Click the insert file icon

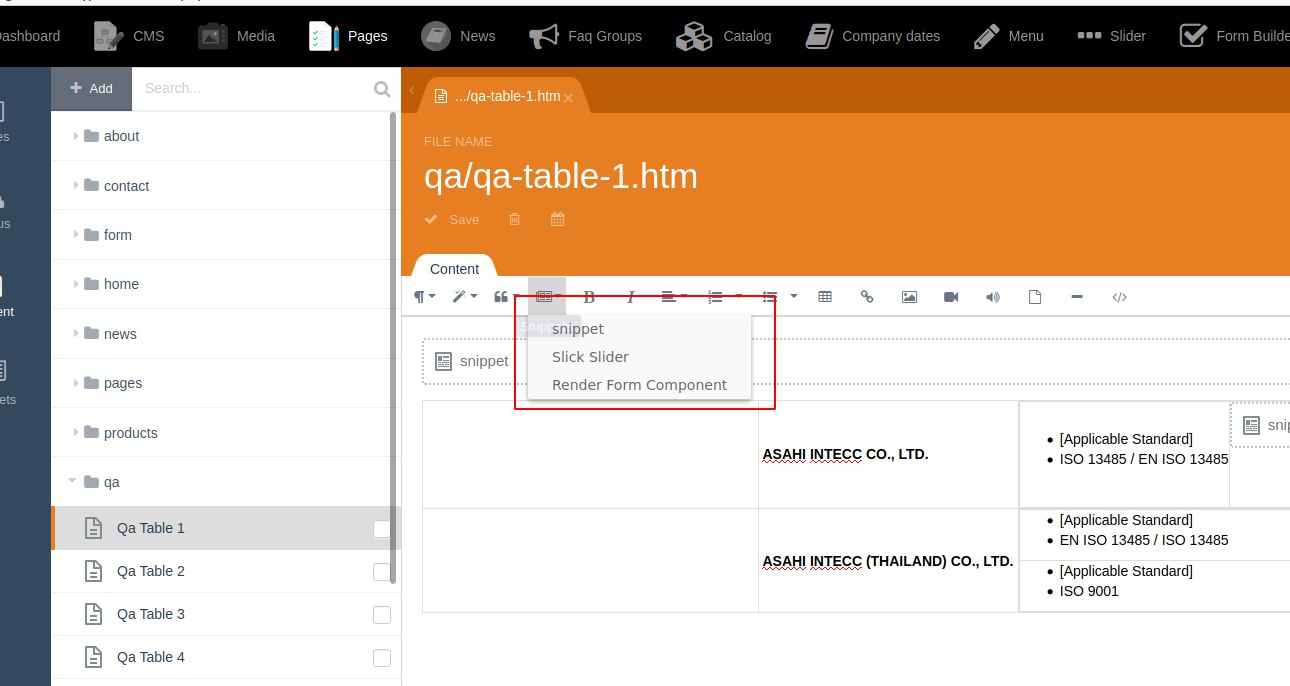tap(1035, 297)
